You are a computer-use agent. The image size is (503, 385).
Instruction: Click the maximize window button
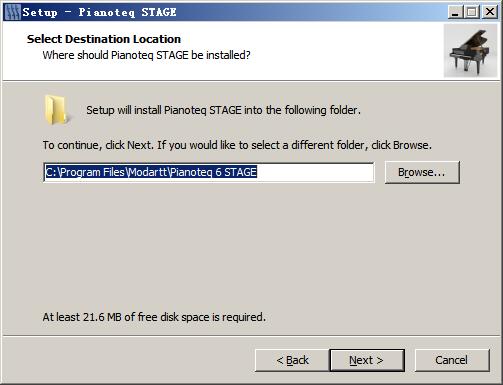472,12
